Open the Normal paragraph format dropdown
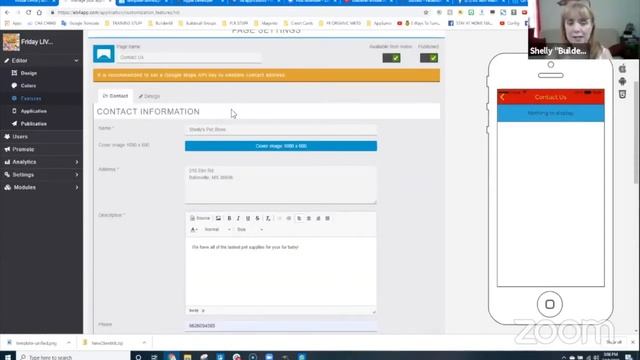Image resolution: width=640 pixels, height=360 pixels. (x=217, y=229)
